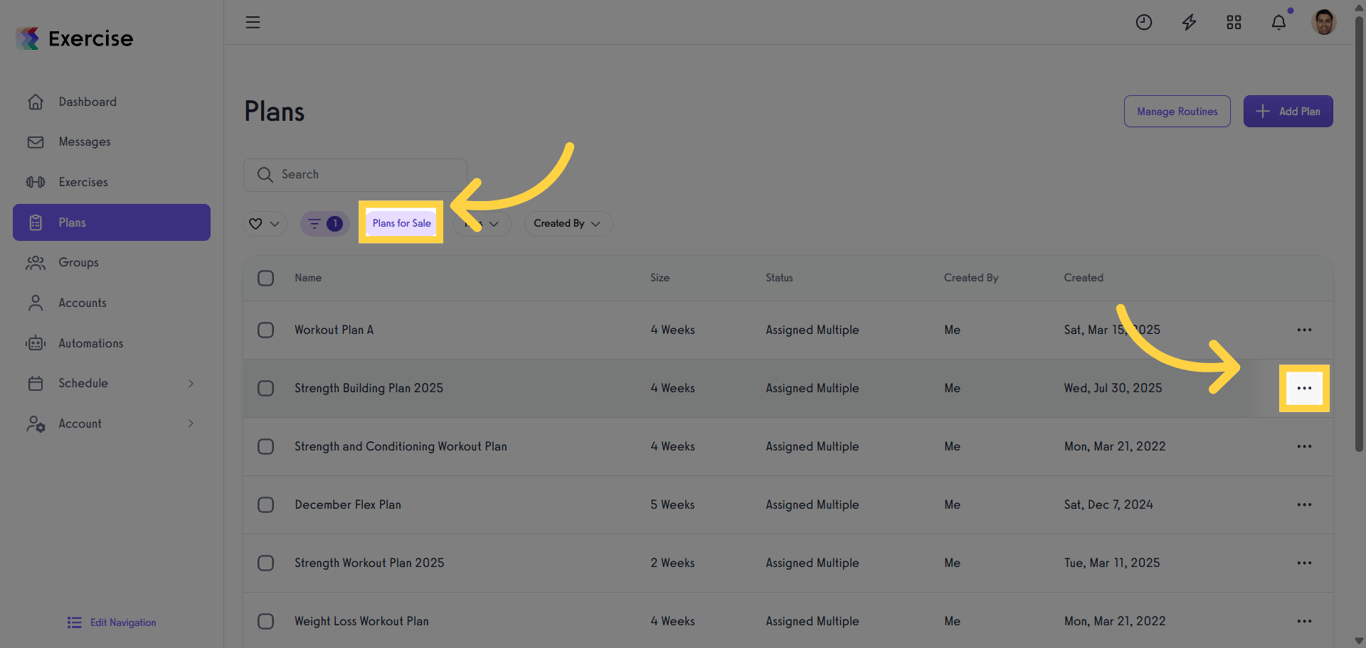The image size is (1366, 648).
Task: Sort by the Created By column header
Action: 971,278
